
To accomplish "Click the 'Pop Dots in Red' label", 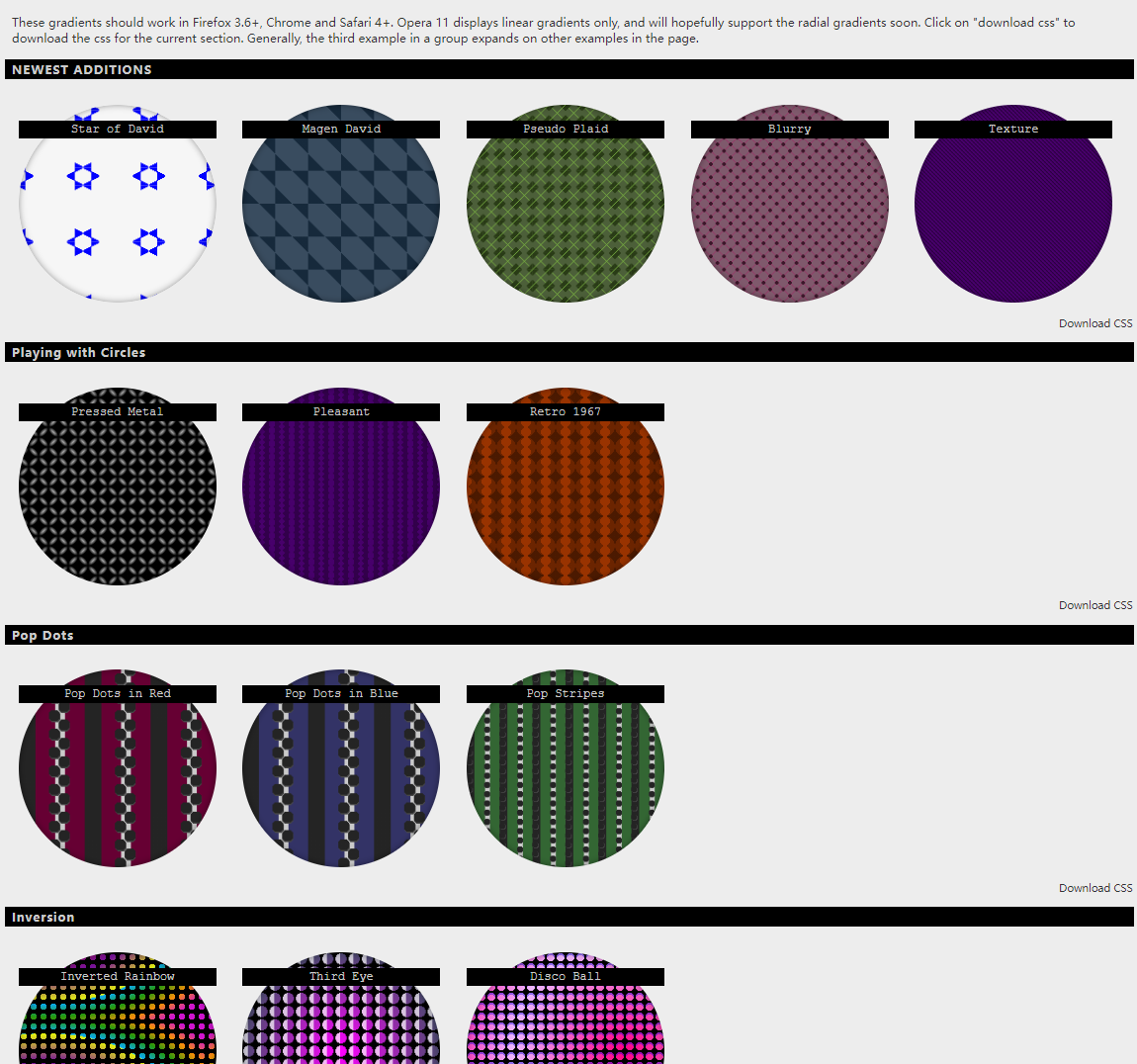I will coord(118,694).
